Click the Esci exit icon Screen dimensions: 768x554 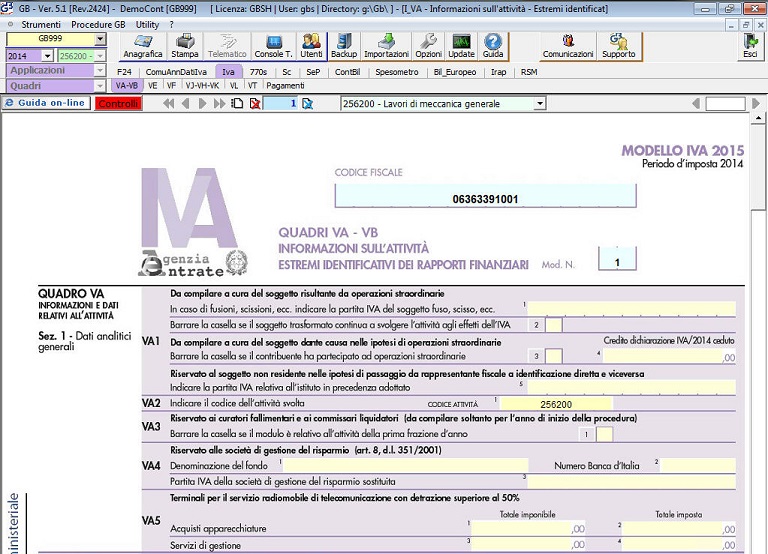tap(750, 47)
